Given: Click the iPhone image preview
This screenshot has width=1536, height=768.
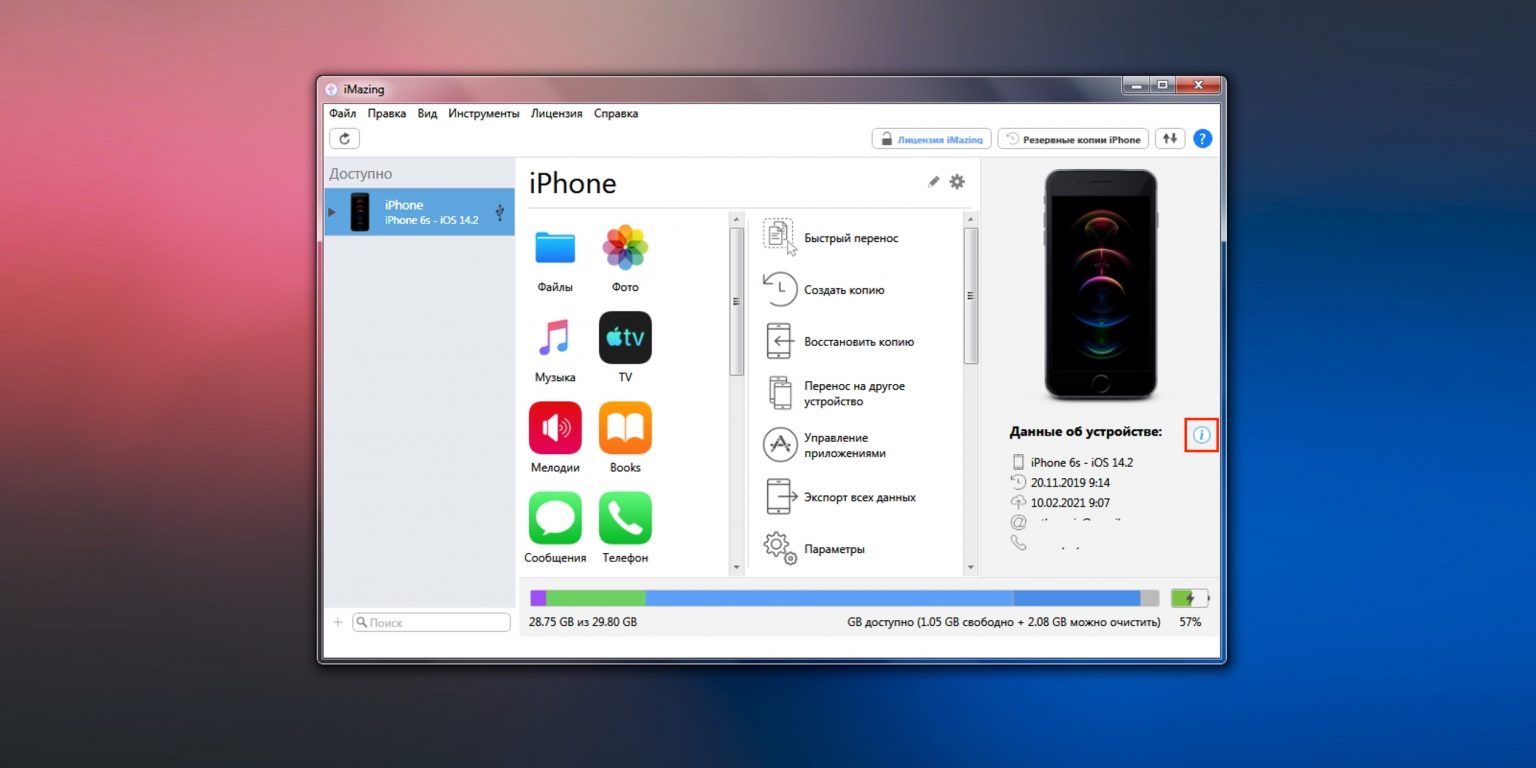Looking at the screenshot, I should pyautogui.click(x=1101, y=285).
